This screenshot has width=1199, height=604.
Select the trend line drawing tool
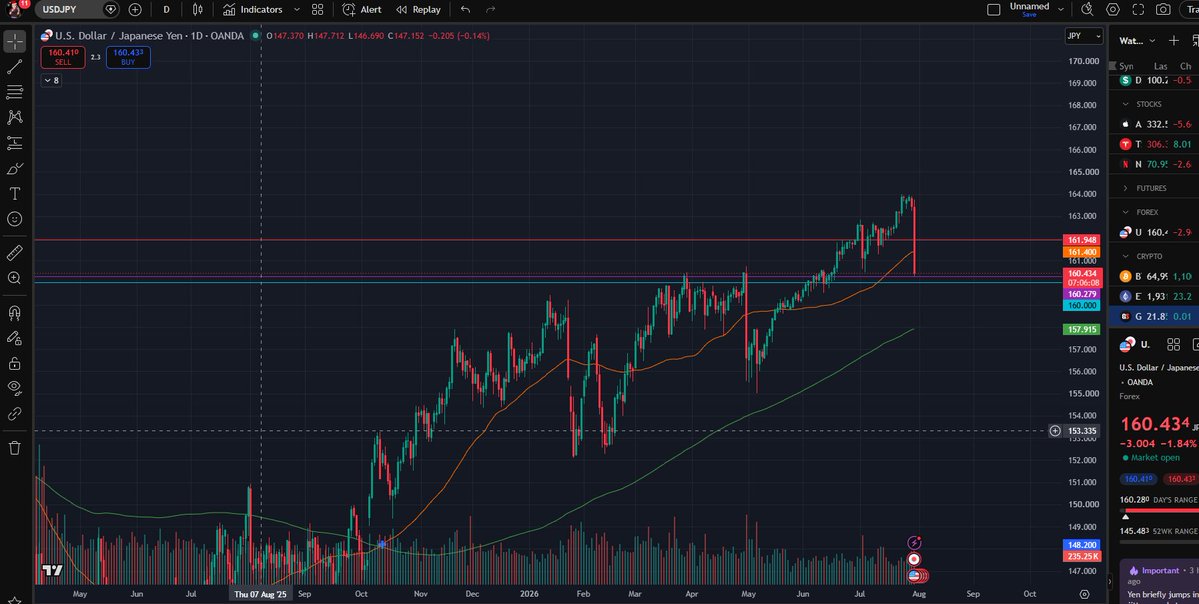(15, 67)
